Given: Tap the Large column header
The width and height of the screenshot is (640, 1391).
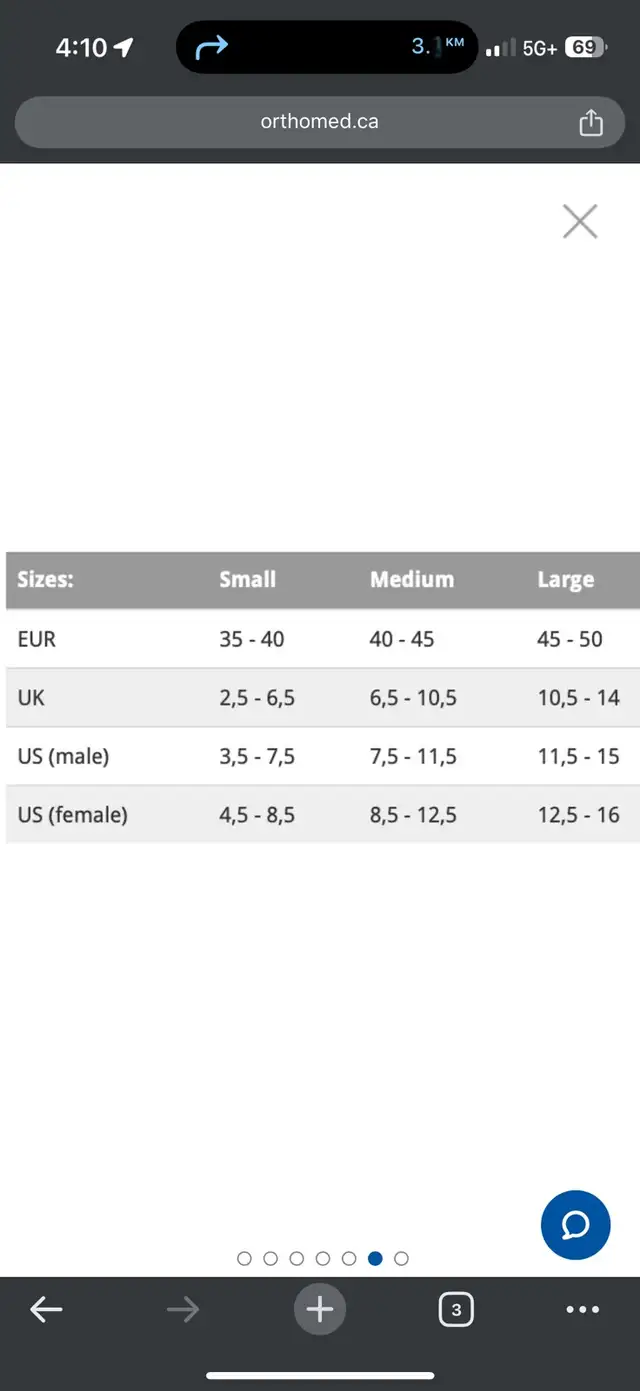Looking at the screenshot, I should click(x=566, y=580).
